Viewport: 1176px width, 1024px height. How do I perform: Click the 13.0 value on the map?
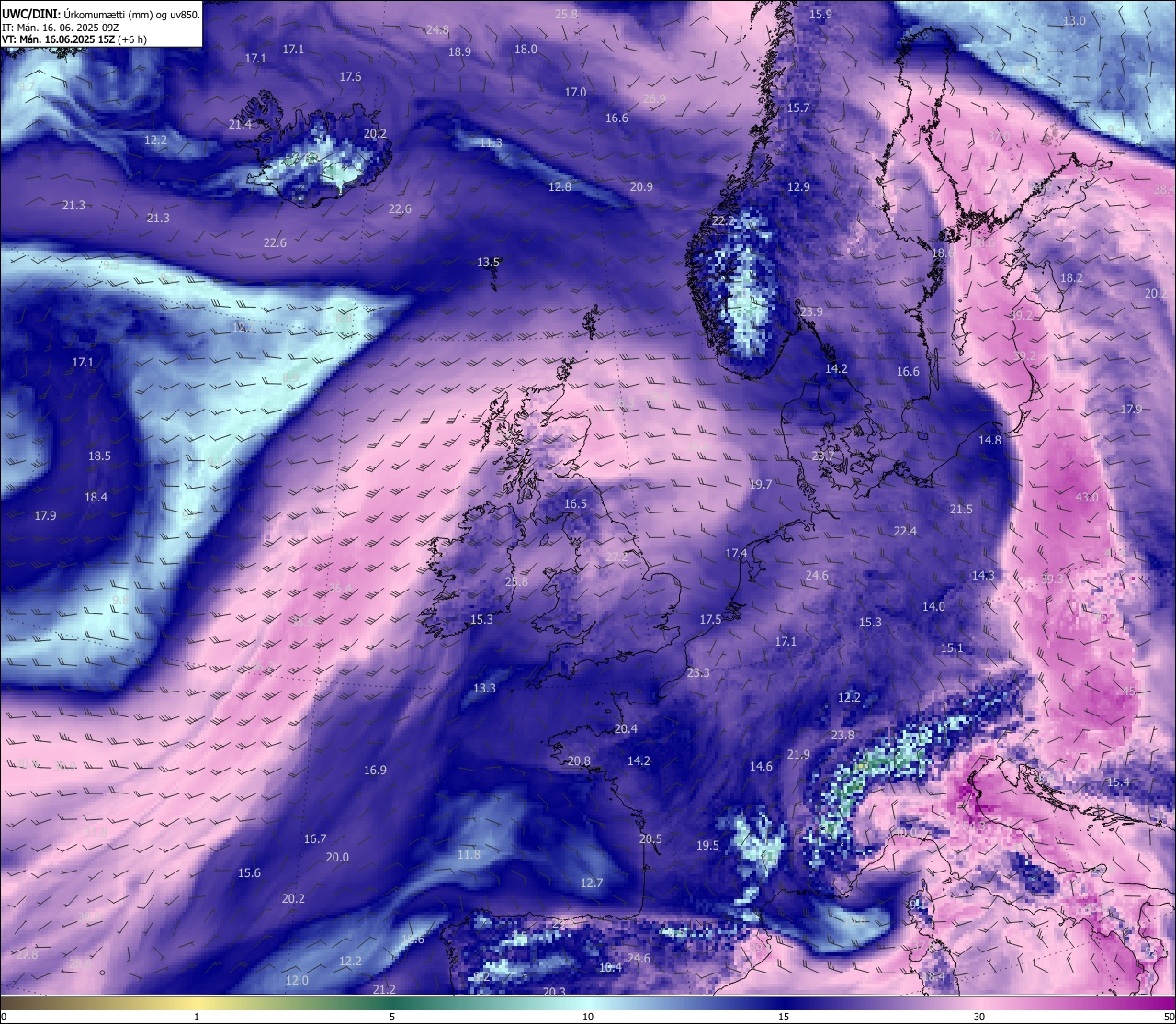pyautogui.click(x=1074, y=20)
